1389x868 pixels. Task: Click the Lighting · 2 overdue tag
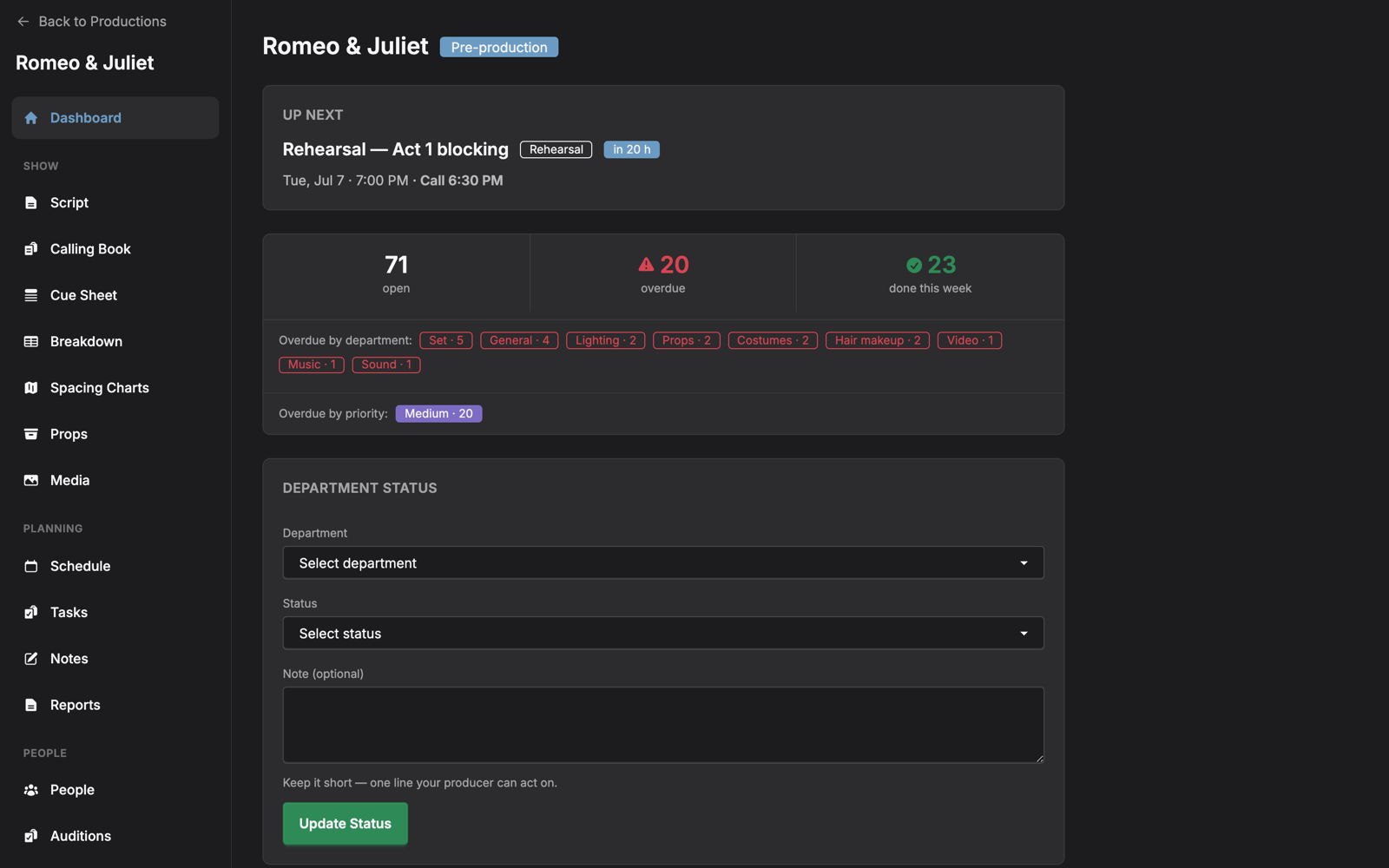605,340
